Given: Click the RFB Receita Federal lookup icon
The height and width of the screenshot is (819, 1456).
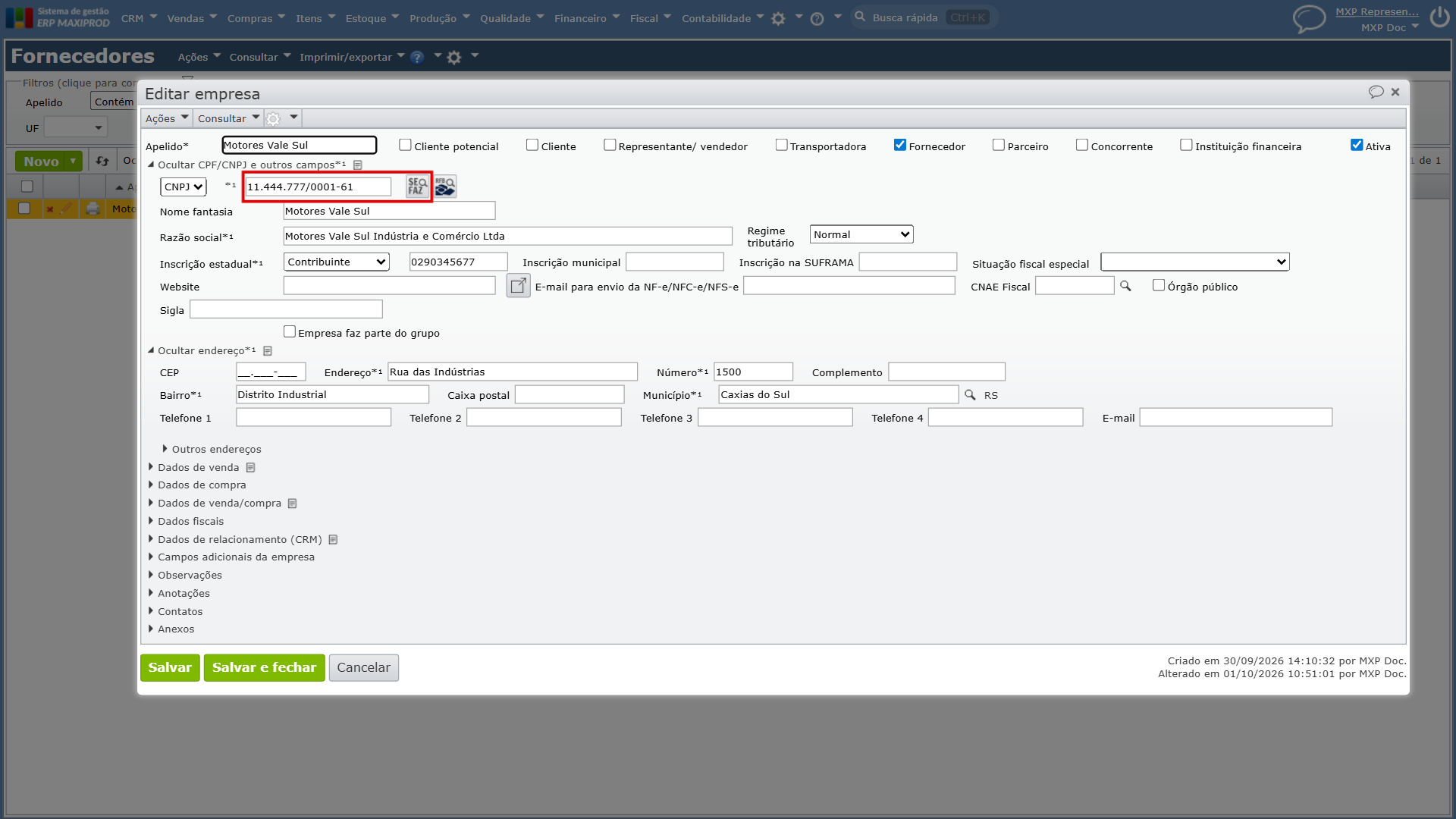Looking at the screenshot, I should [x=445, y=187].
